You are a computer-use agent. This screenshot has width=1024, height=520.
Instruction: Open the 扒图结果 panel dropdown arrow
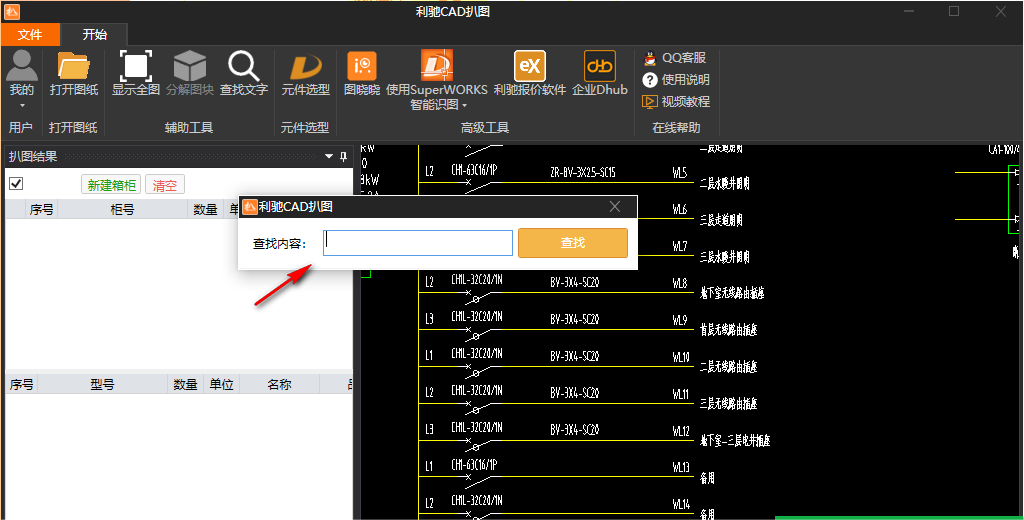329,156
